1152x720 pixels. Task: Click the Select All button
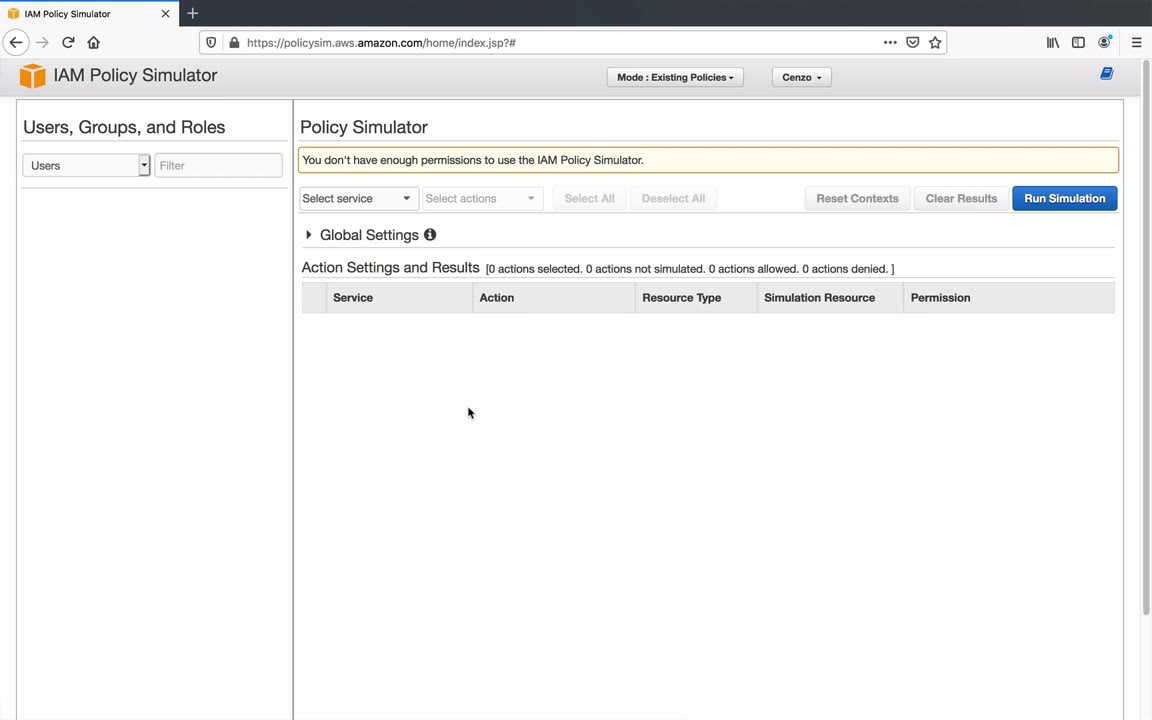tap(589, 198)
